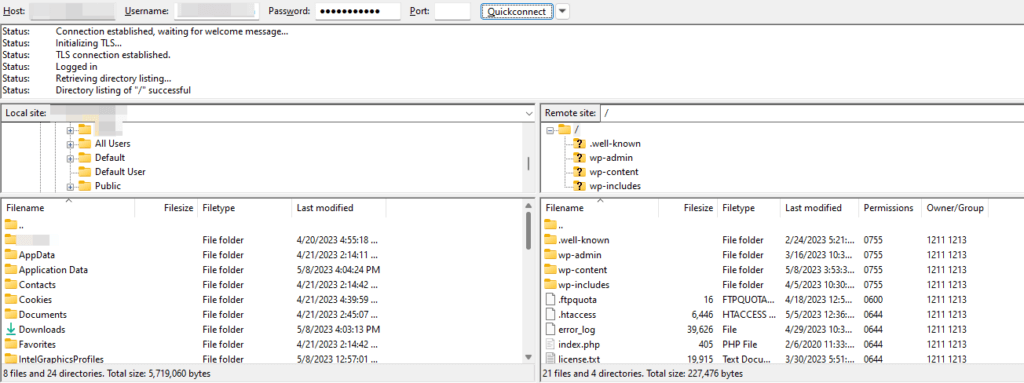Expand the Public tree node
This screenshot has height=383, width=1024.
[x=70, y=186]
